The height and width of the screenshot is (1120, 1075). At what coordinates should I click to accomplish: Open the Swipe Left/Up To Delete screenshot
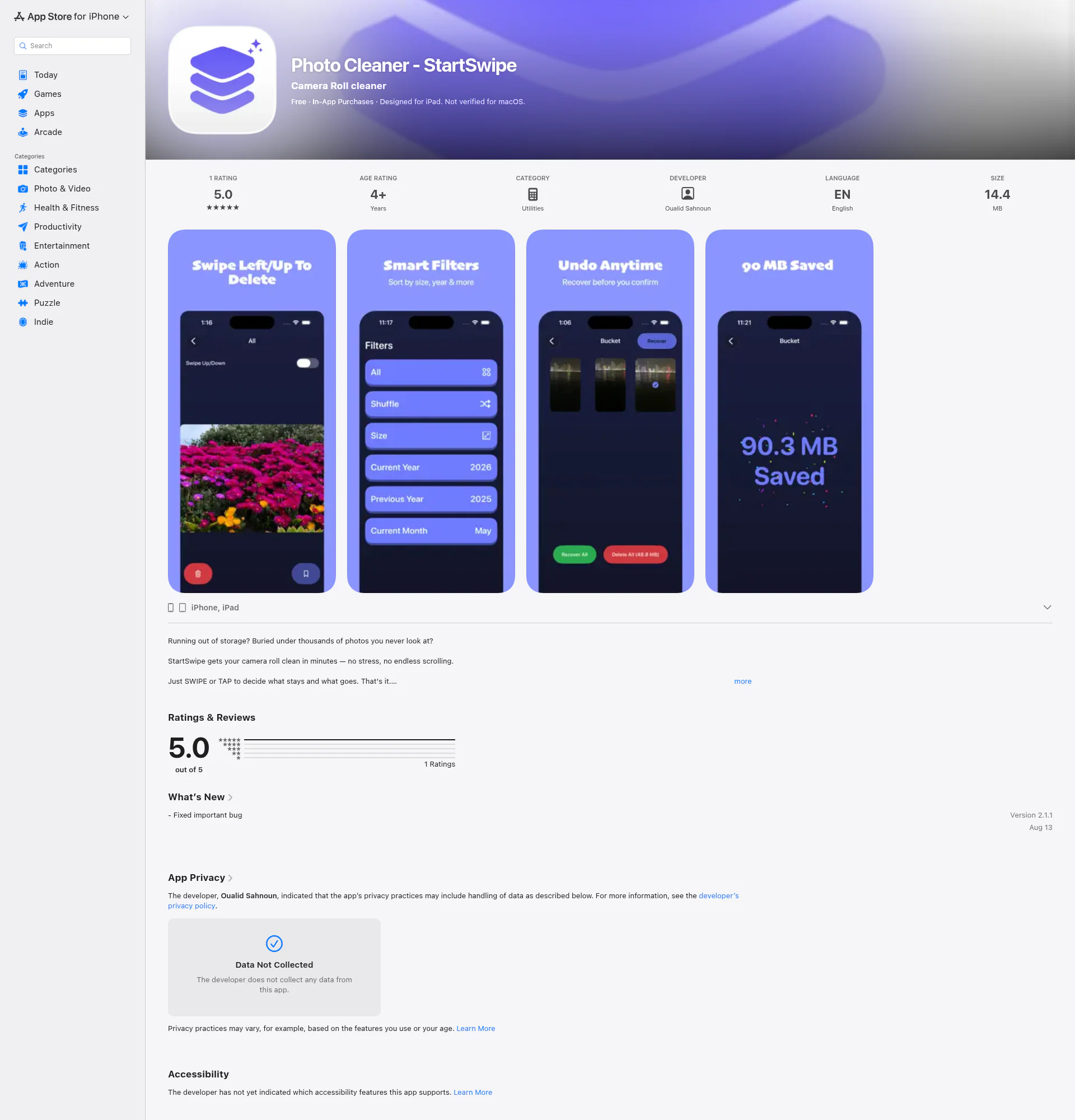tap(252, 412)
